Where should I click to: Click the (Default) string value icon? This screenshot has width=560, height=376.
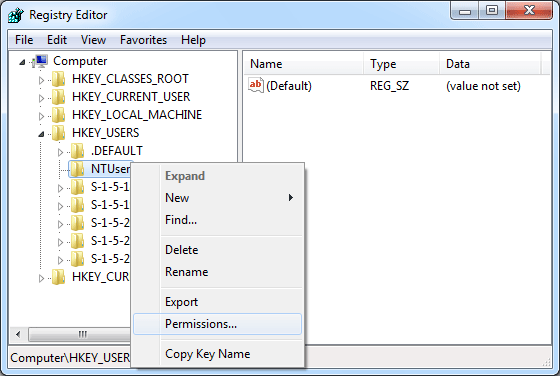[256, 85]
